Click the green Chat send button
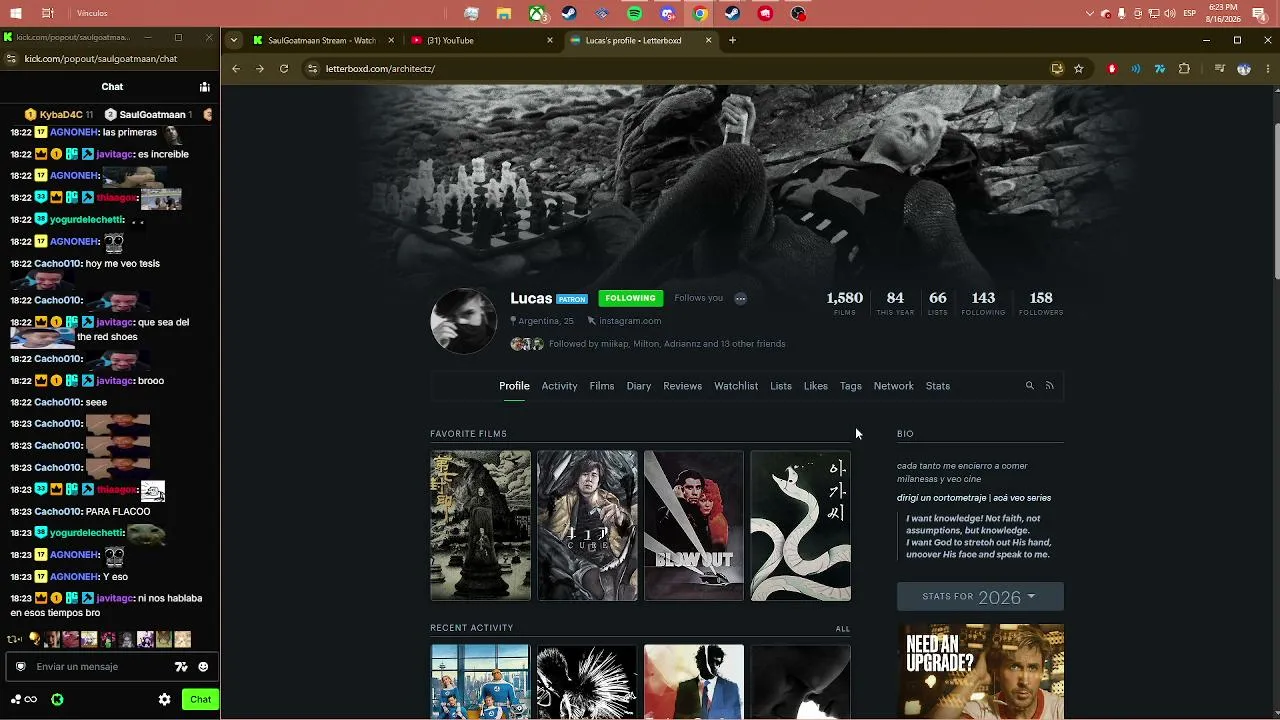Viewport: 1280px width, 720px height. coord(200,700)
